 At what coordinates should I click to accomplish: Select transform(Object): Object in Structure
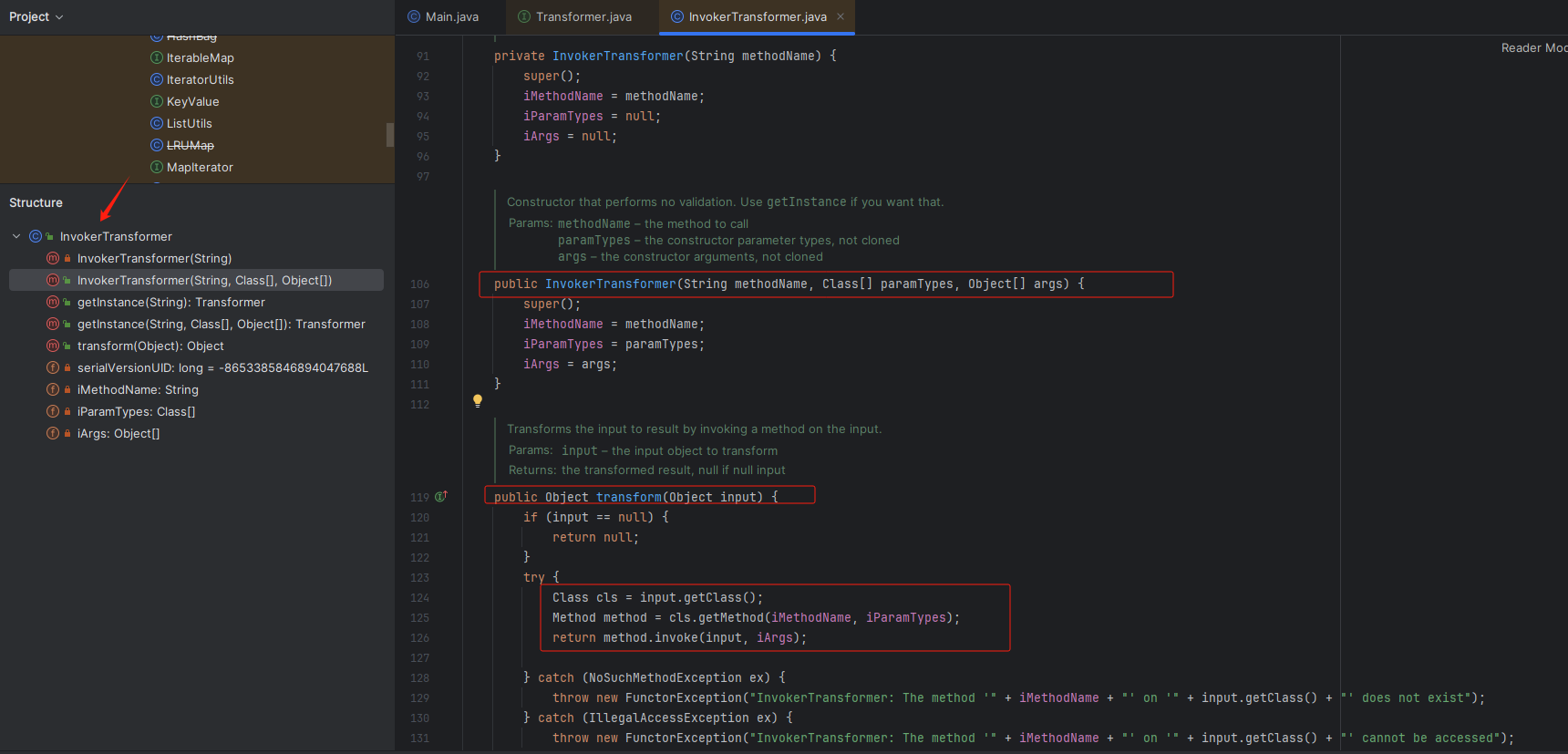150,346
